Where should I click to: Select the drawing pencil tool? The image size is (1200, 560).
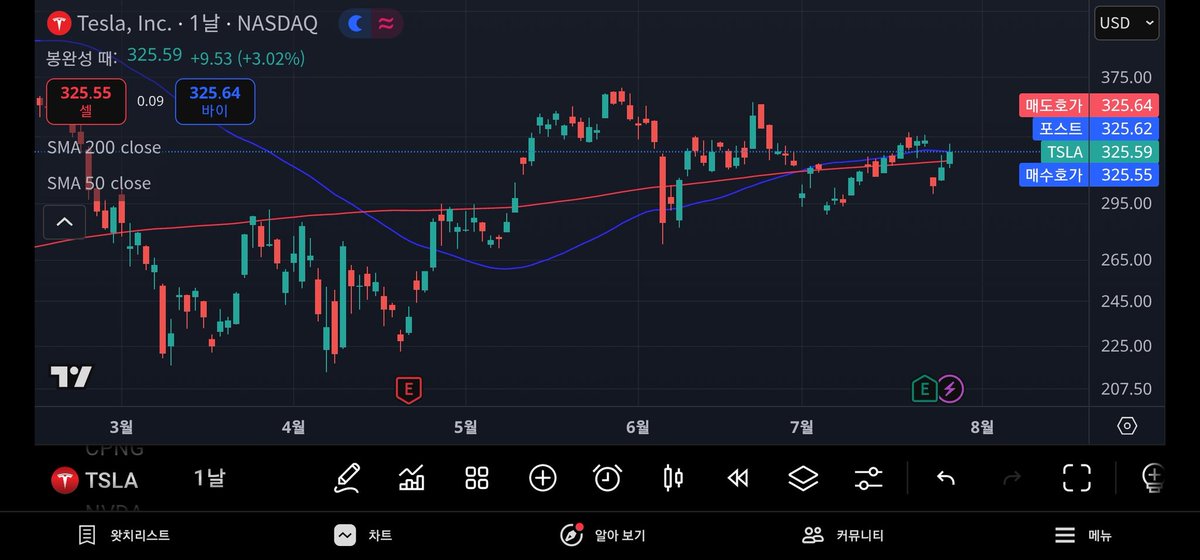347,478
